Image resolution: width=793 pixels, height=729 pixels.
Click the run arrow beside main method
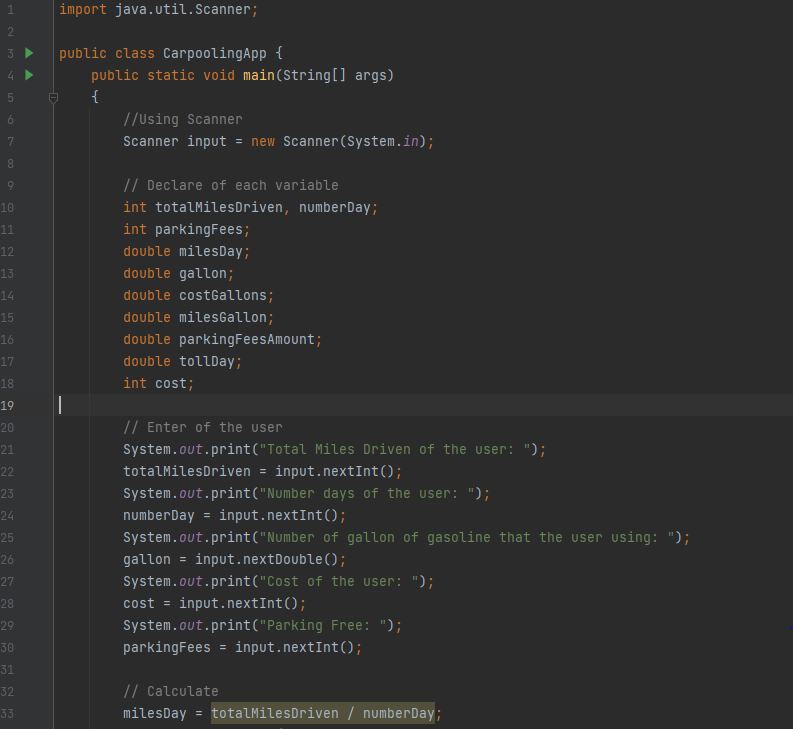pyautogui.click(x=29, y=75)
